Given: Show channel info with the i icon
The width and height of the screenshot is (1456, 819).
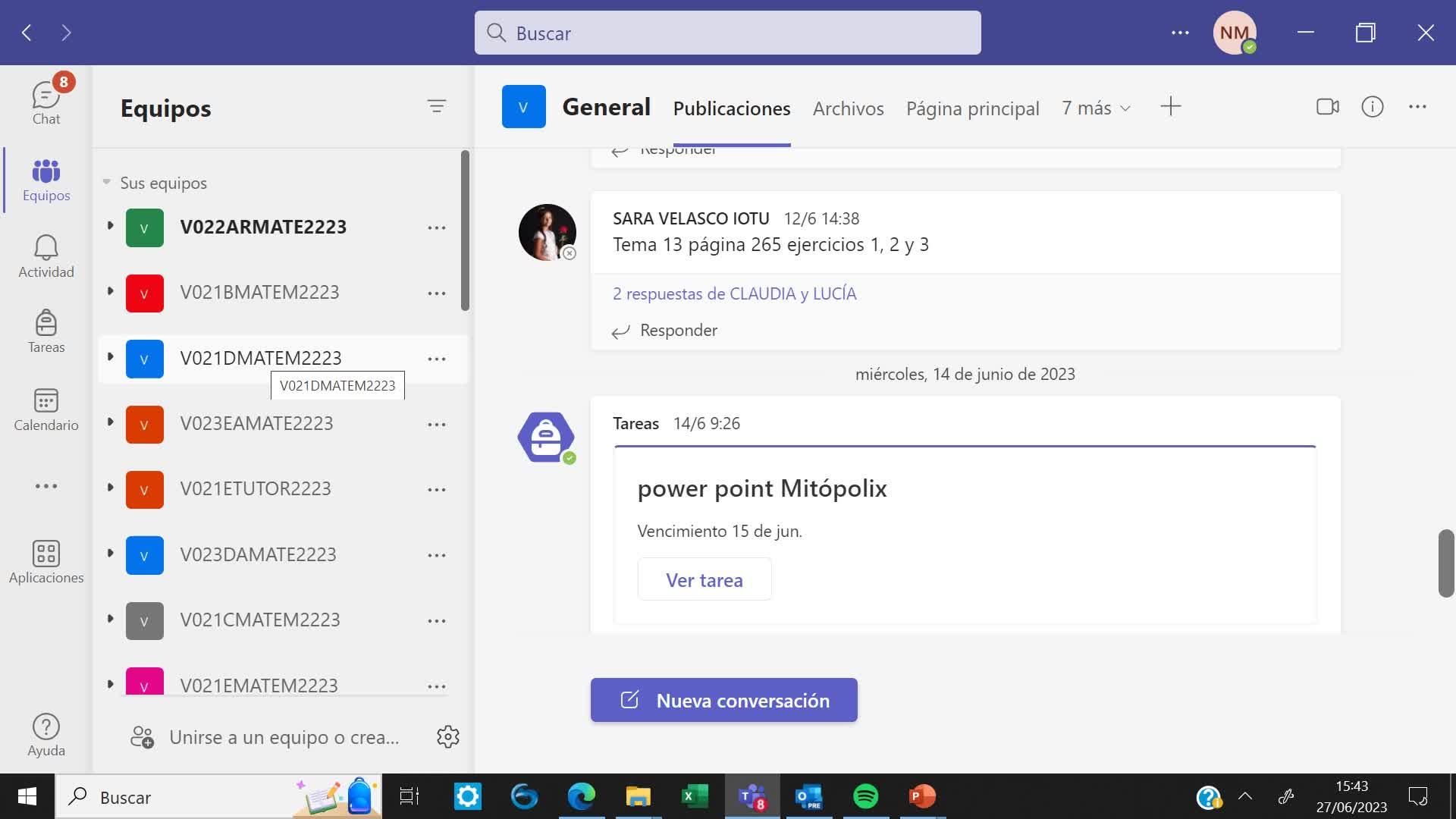Looking at the screenshot, I should click(x=1372, y=107).
